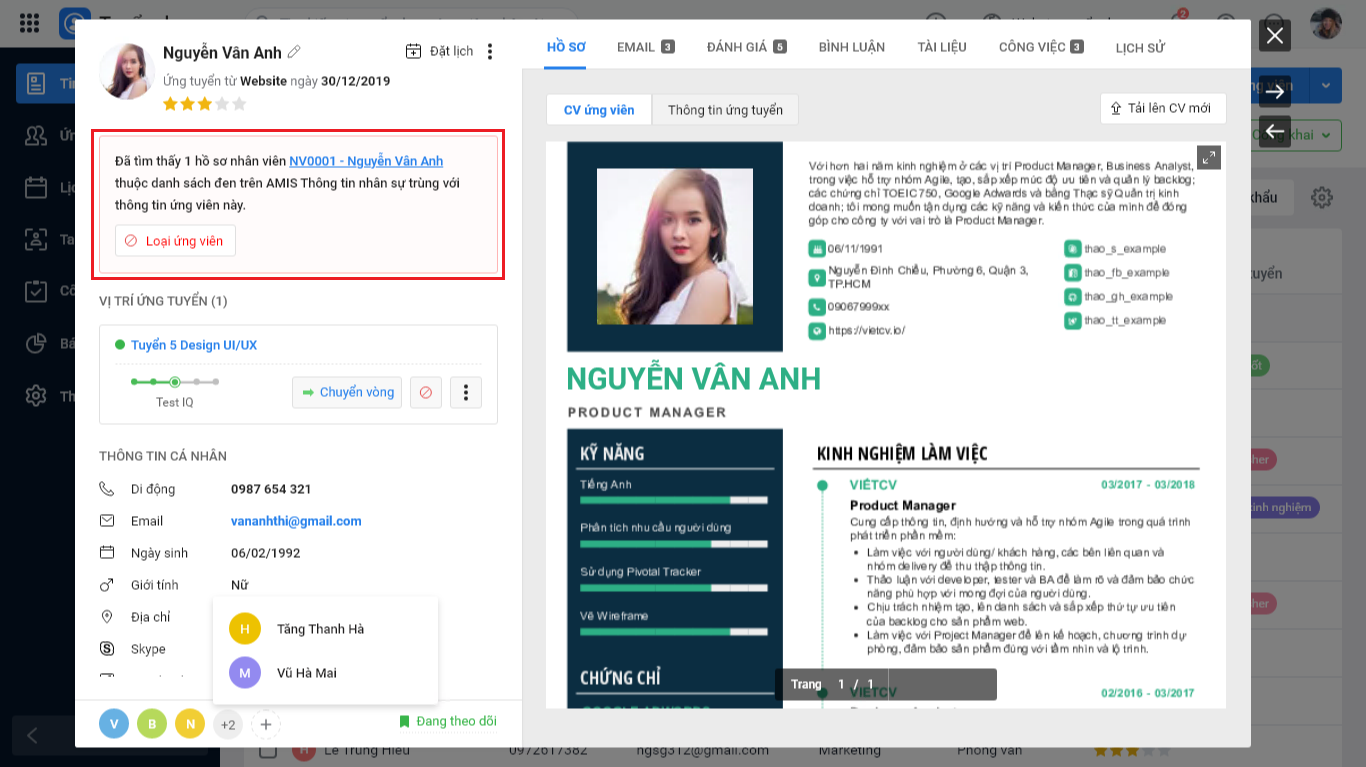The width and height of the screenshot is (1366, 767).
Task: Open the candidates icon in the background sidebar
Action: click(36, 135)
